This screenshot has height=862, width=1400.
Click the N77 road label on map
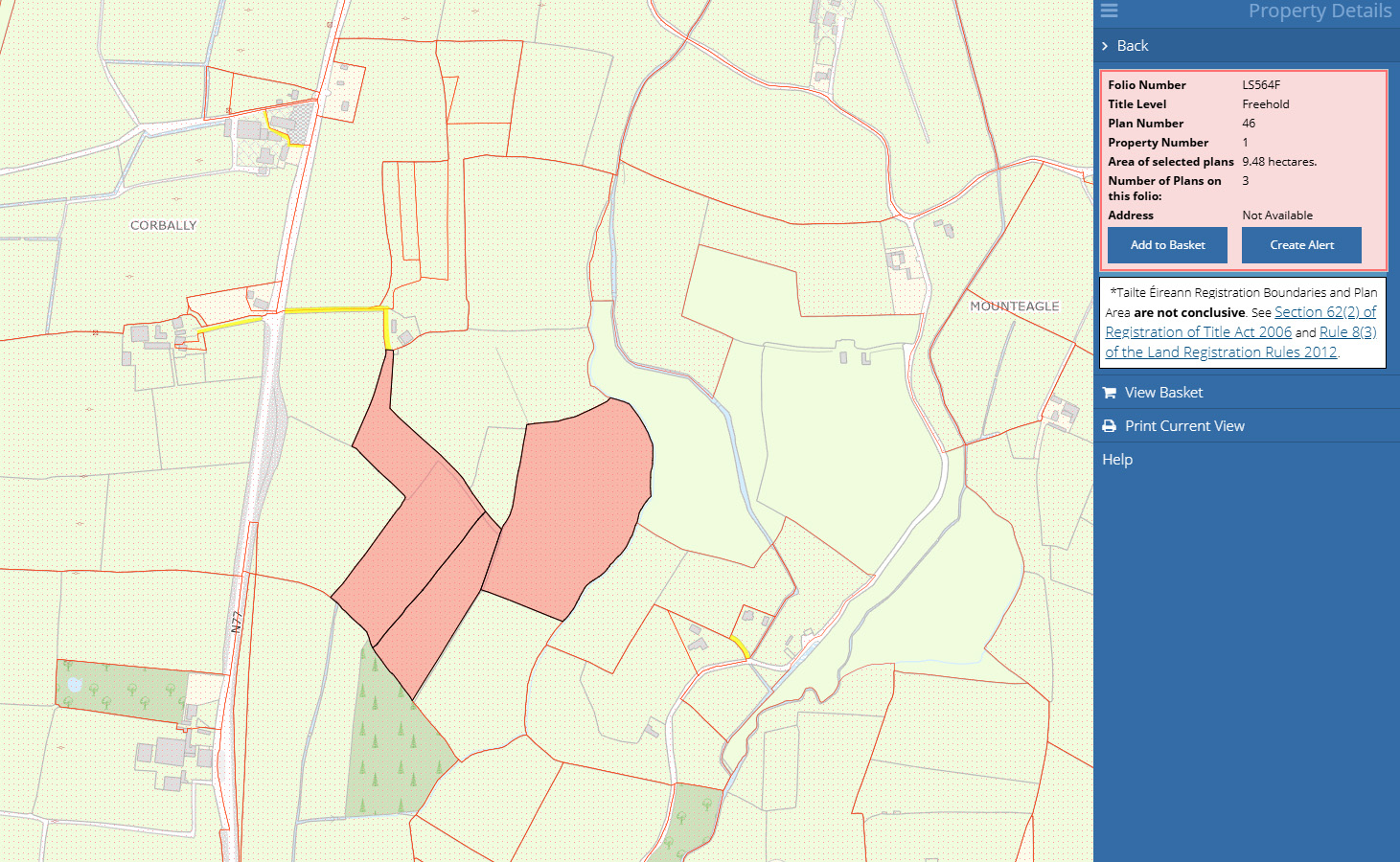tap(237, 623)
